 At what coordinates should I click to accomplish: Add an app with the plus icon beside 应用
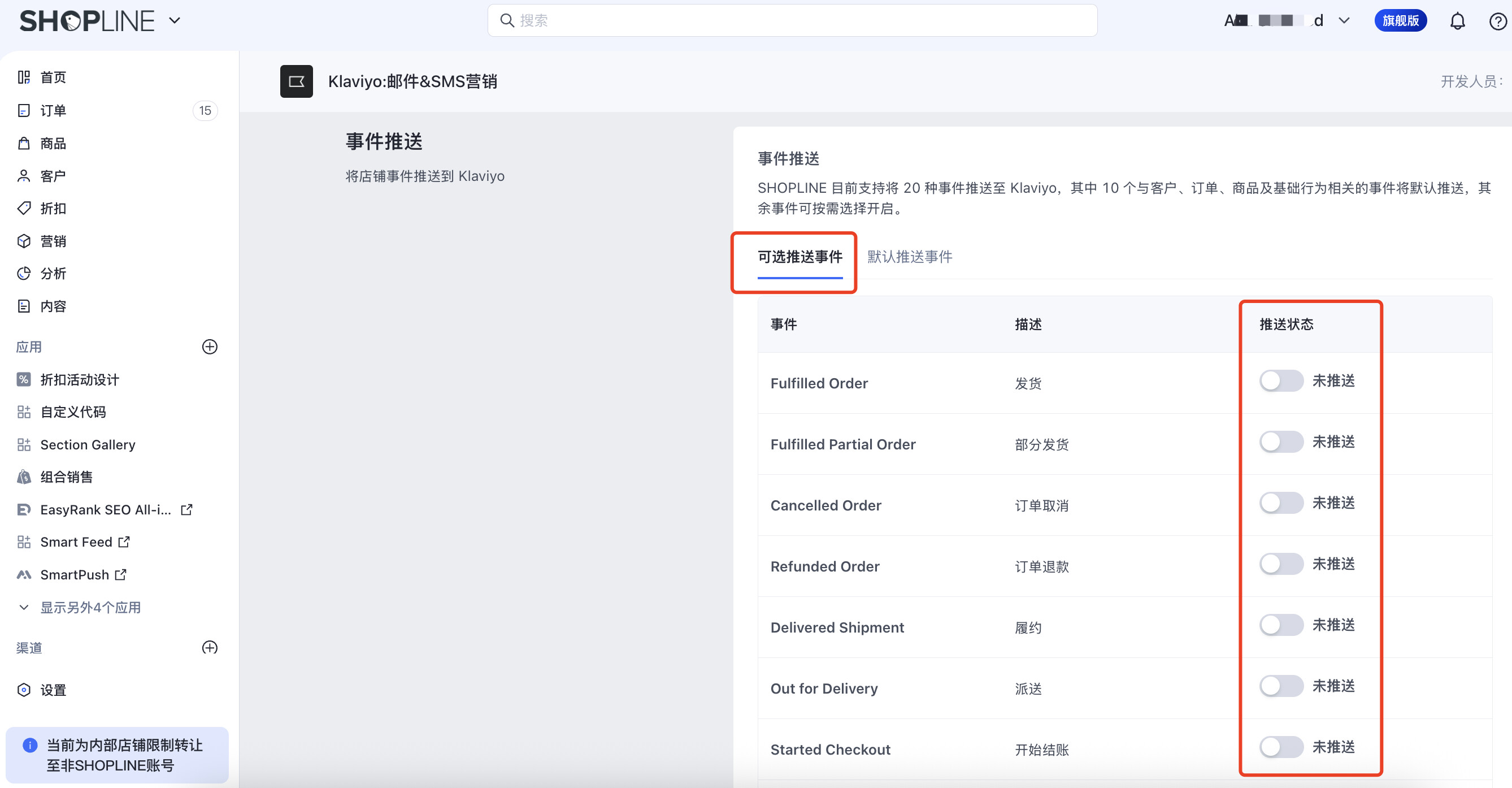pyautogui.click(x=210, y=347)
